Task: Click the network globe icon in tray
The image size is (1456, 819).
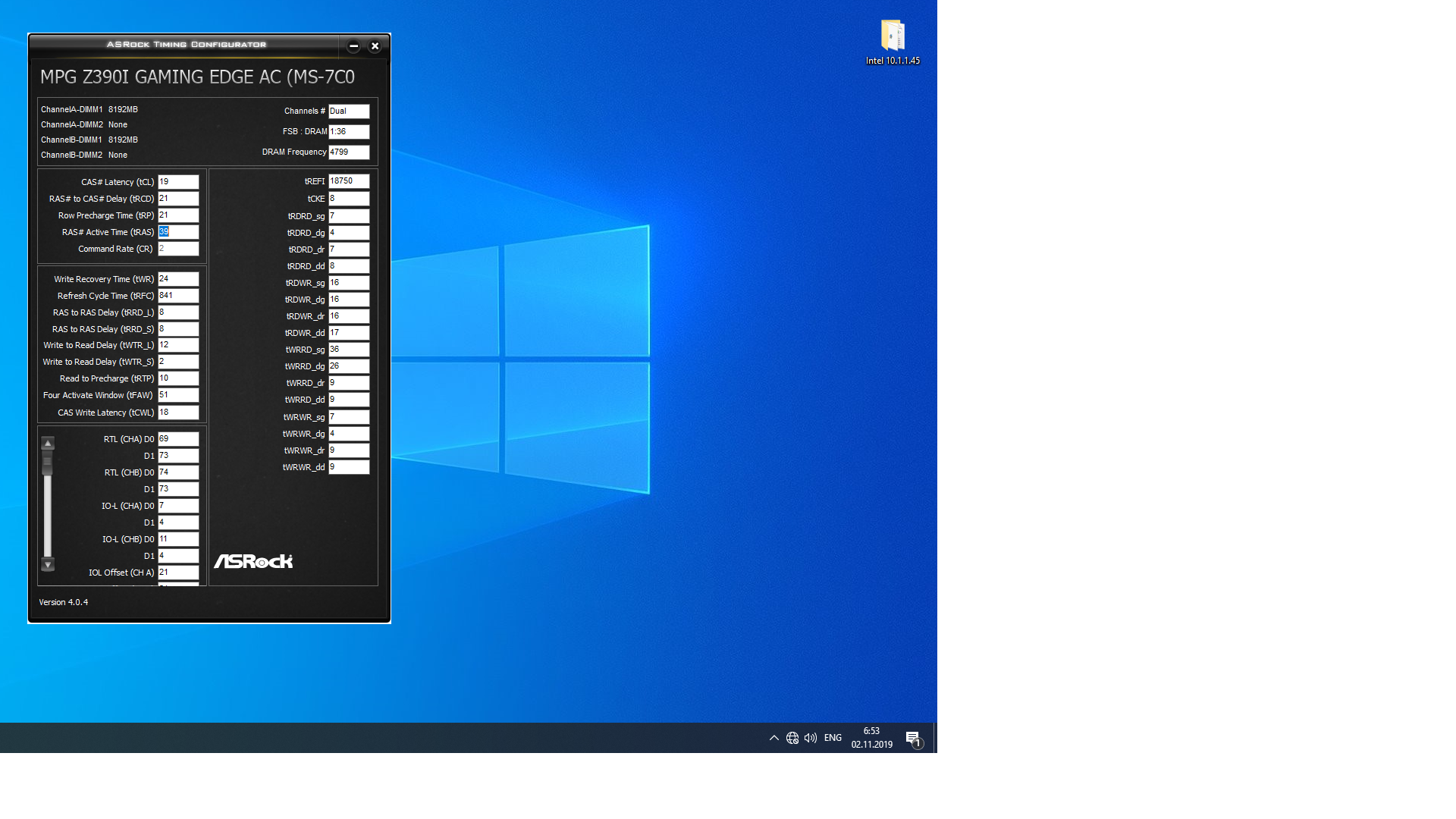Action: 792,738
